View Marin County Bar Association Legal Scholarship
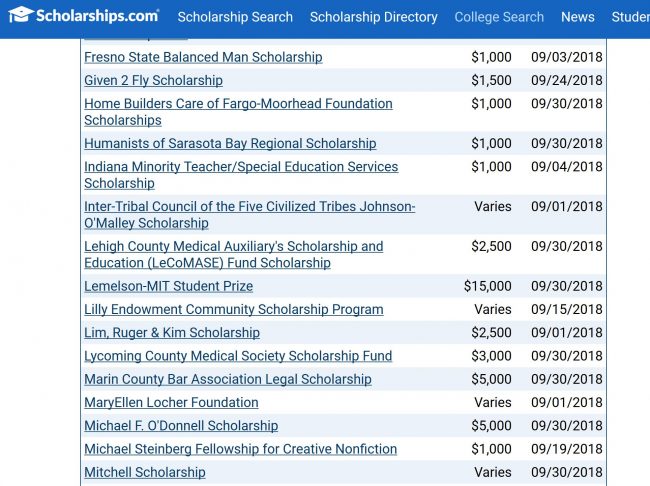The height and width of the screenshot is (486, 650). [227, 380]
